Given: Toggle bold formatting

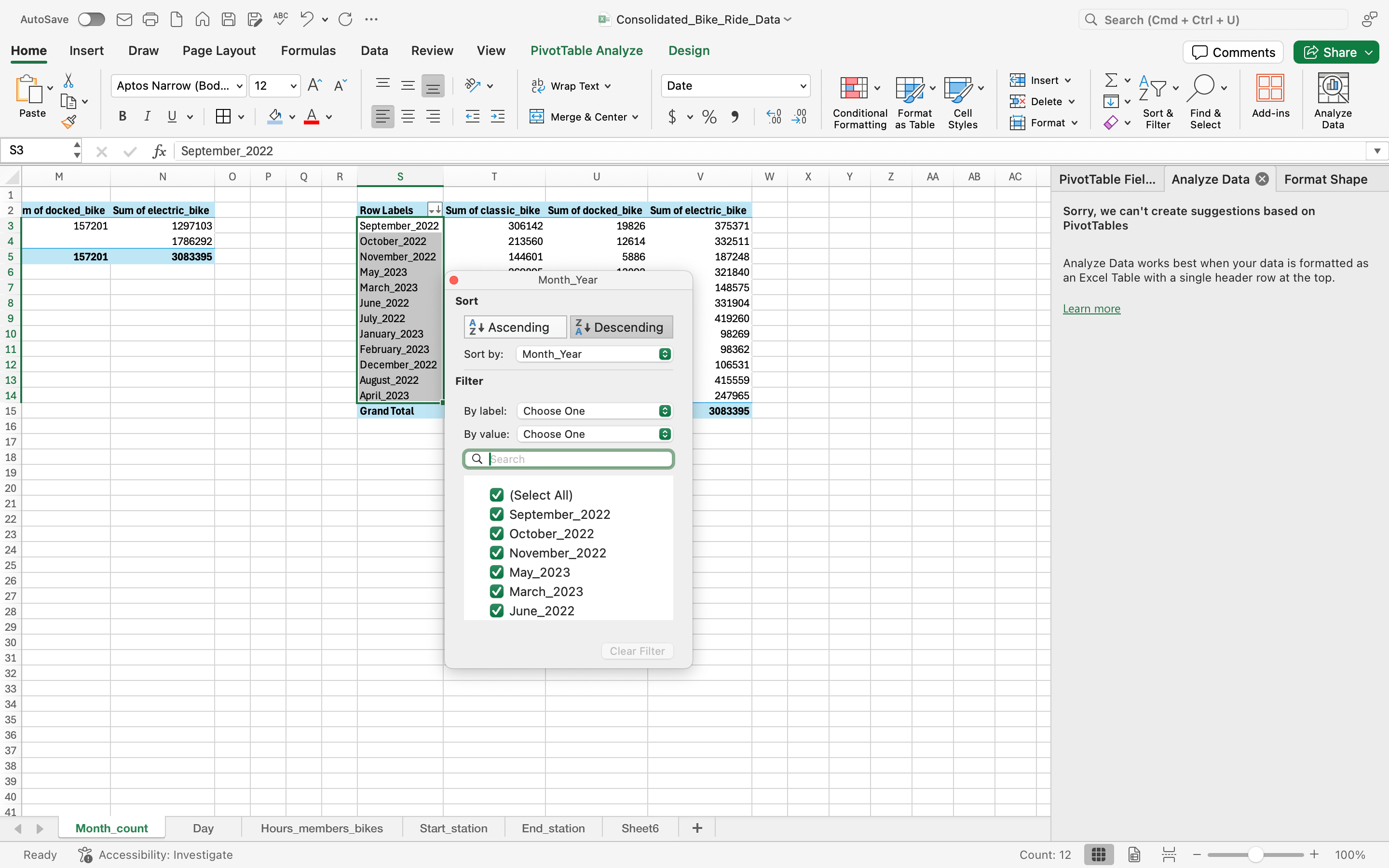Looking at the screenshot, I should click(x=122, y=117).
